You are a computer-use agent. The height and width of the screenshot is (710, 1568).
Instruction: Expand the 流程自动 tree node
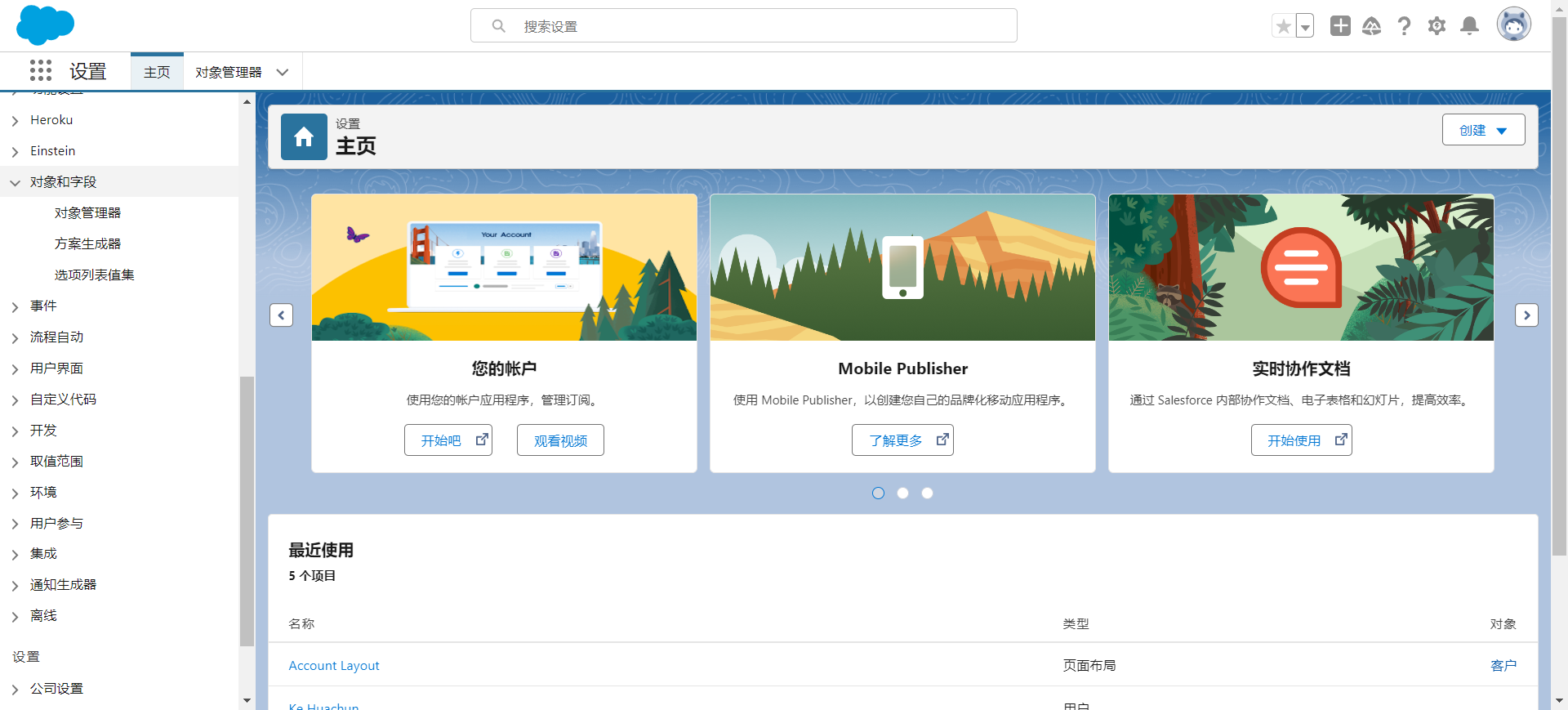[15, 338]
